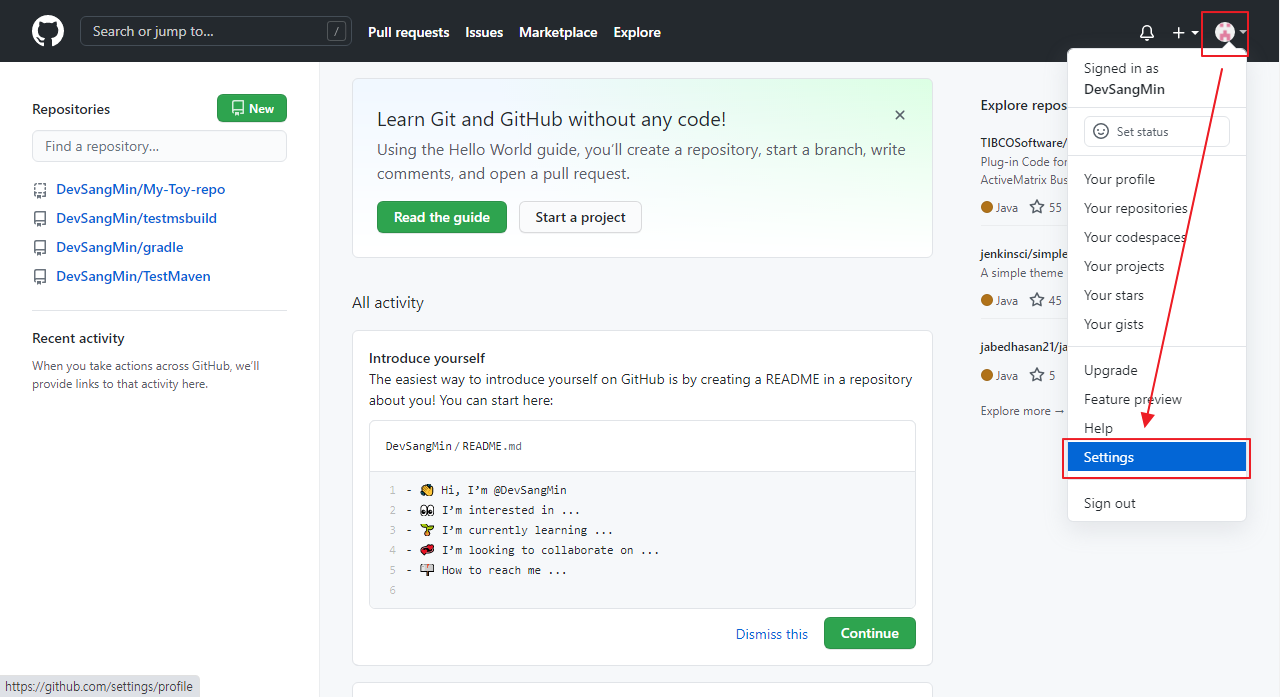Open the user avatar menu
The height and width of the screenshot is (697, 1280).
(1230, 32)
